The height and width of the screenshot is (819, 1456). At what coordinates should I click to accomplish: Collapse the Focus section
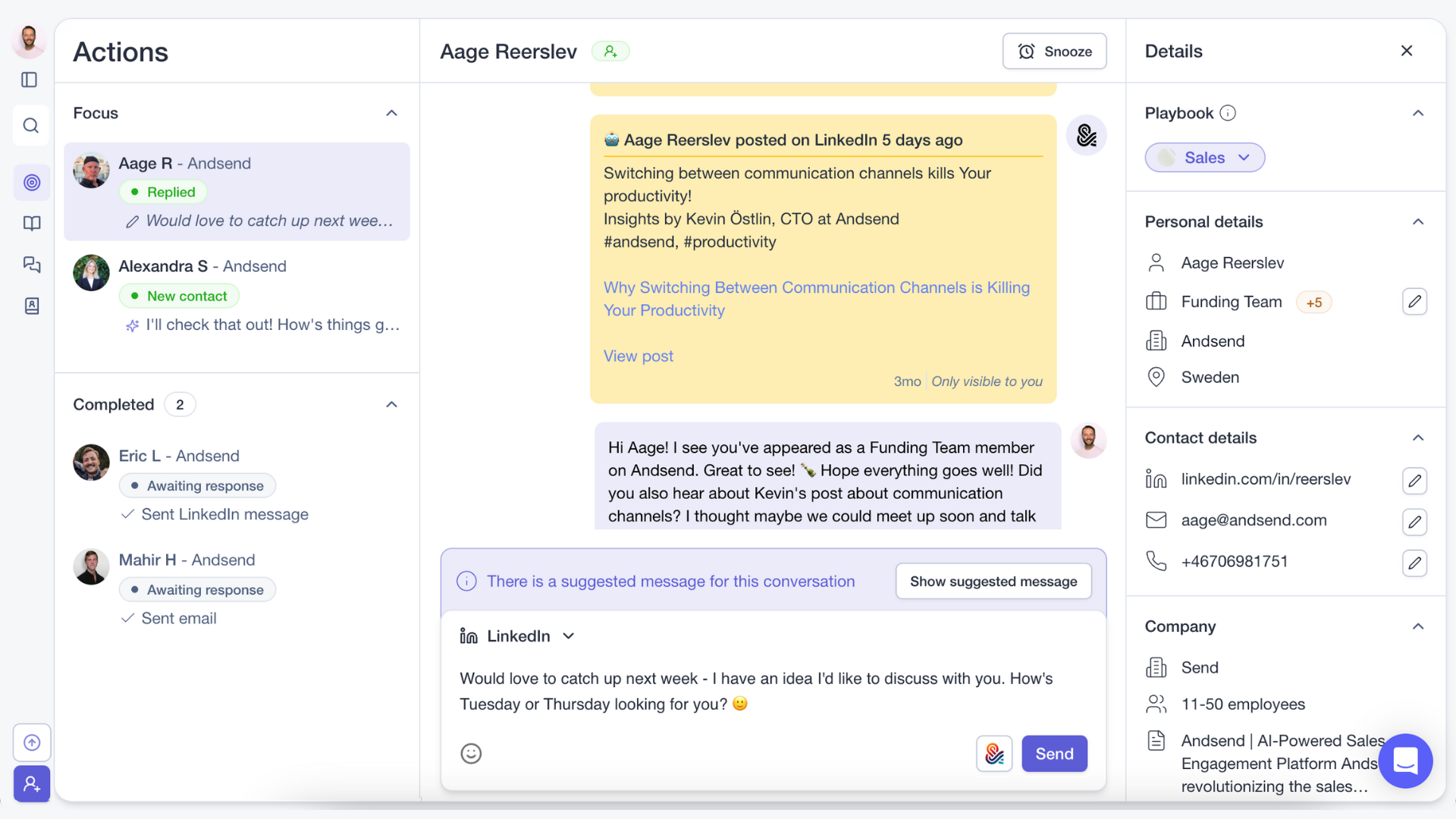(391, 113)
